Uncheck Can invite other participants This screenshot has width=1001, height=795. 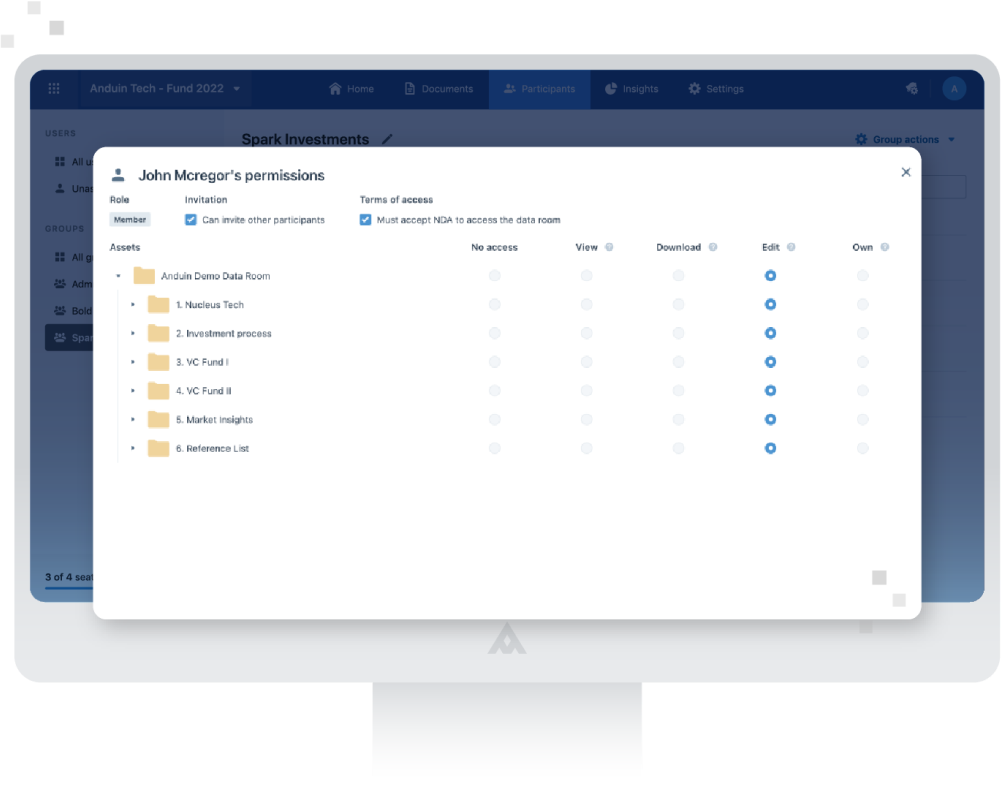tap(190, 220)
